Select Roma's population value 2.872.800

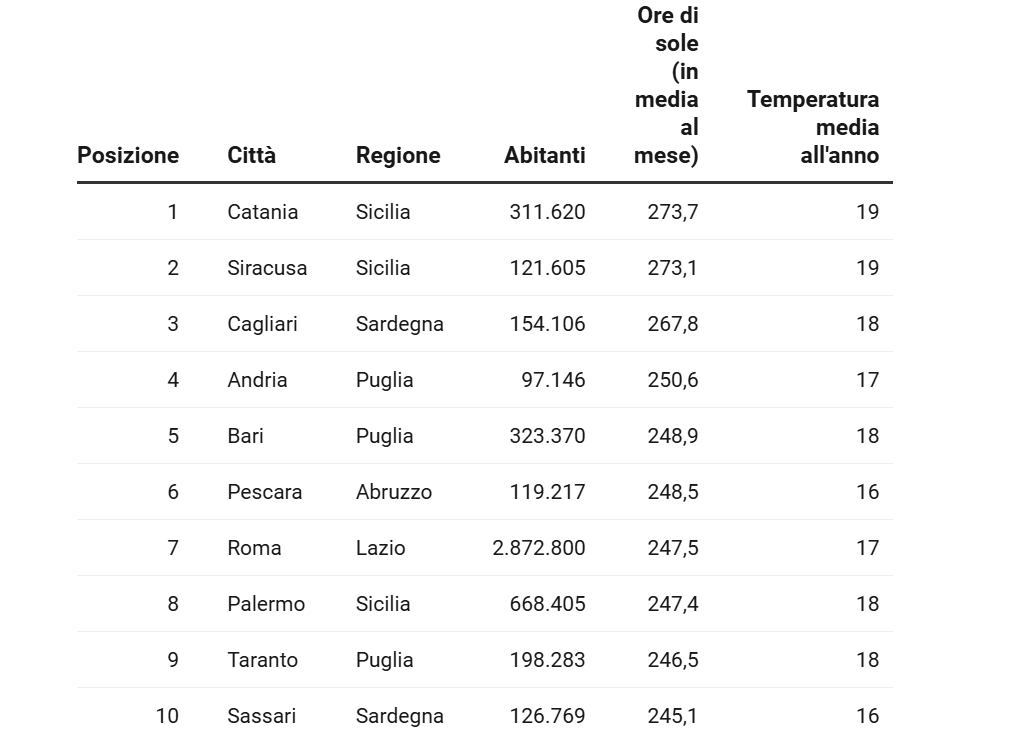(x=539, y=548)
